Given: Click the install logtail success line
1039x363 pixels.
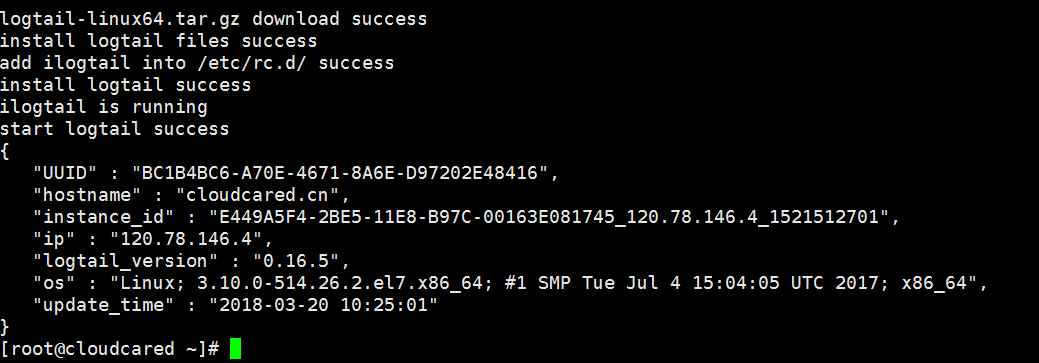Looking at the screenshot, I should (x=126, y=85).
